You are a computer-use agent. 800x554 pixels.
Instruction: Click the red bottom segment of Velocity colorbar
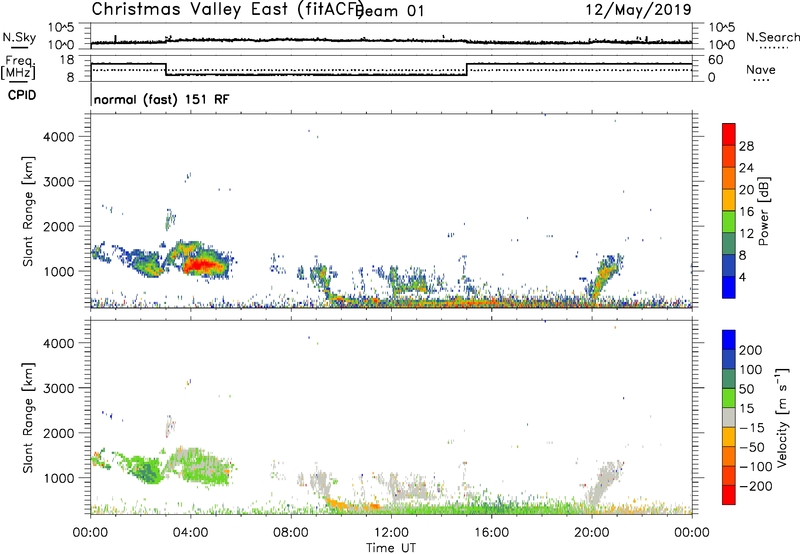pyautogui.click(x=729, y=495)
